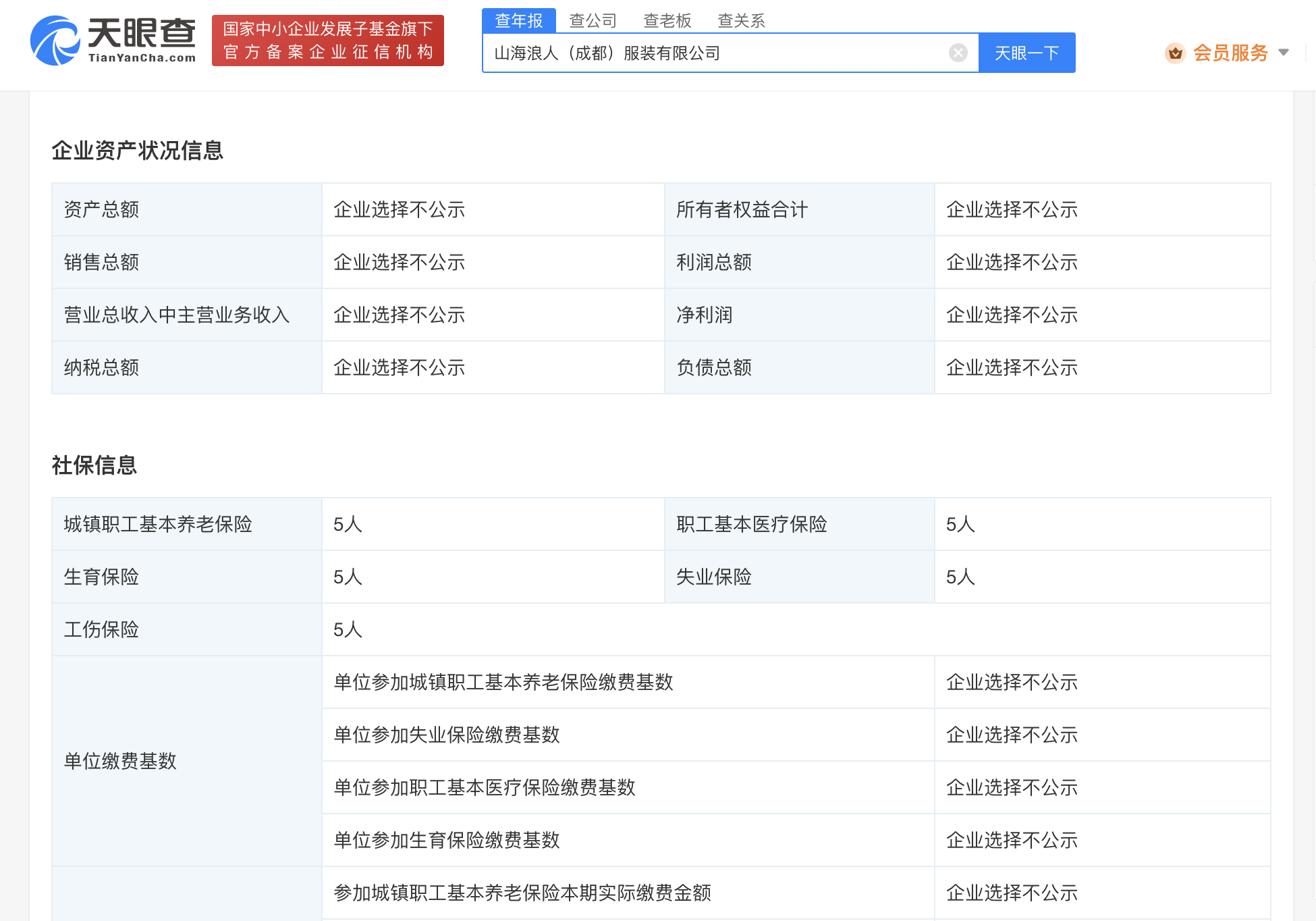
Task: Click 单位参加生育保险缴费基数 cell
Action: point(628,840)
